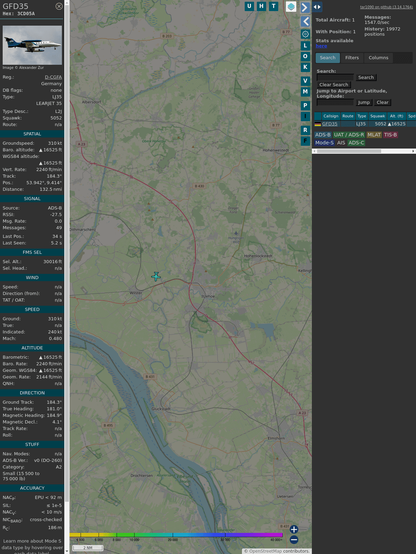Click the ACCURACY section header

coord(32,488)
